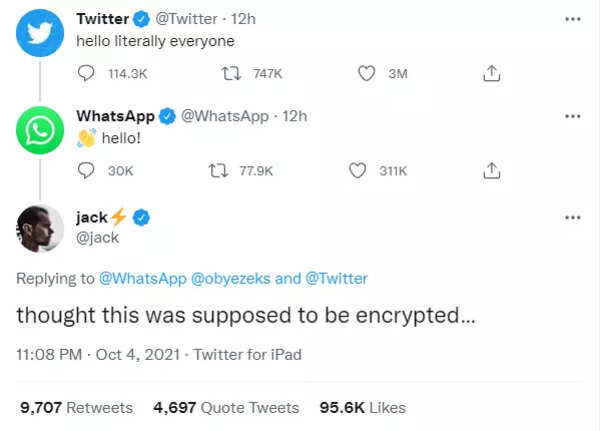Open more options on Twitter's tweet
The height and width of the screenshot is (431, 600).
[x=572, y=20]
